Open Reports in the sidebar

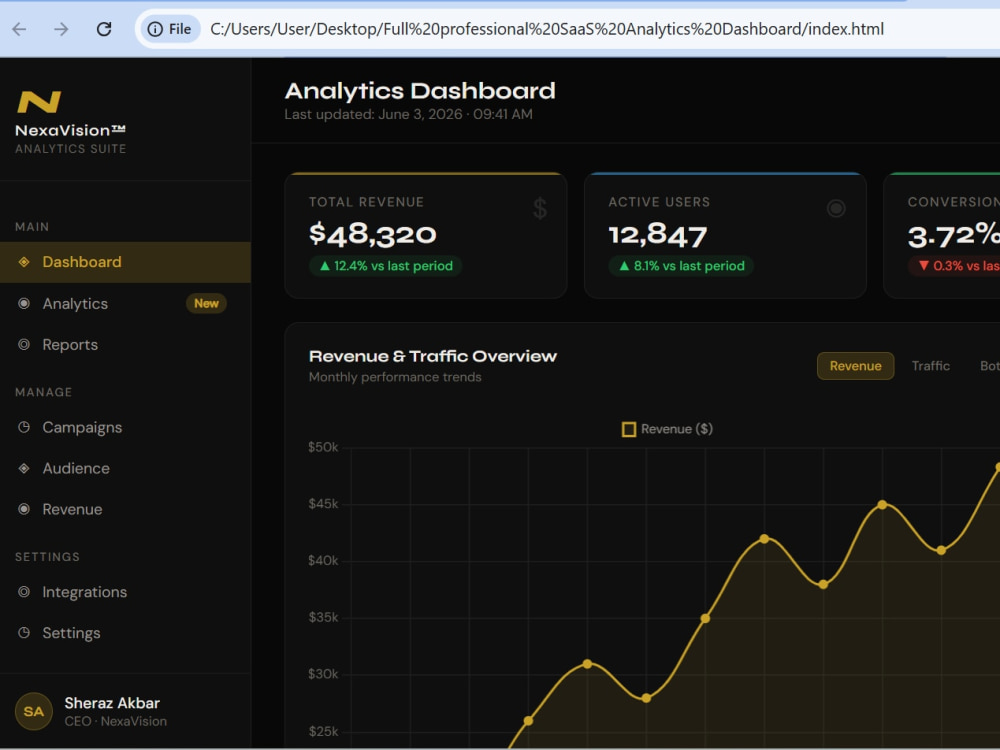click(125, 344)
